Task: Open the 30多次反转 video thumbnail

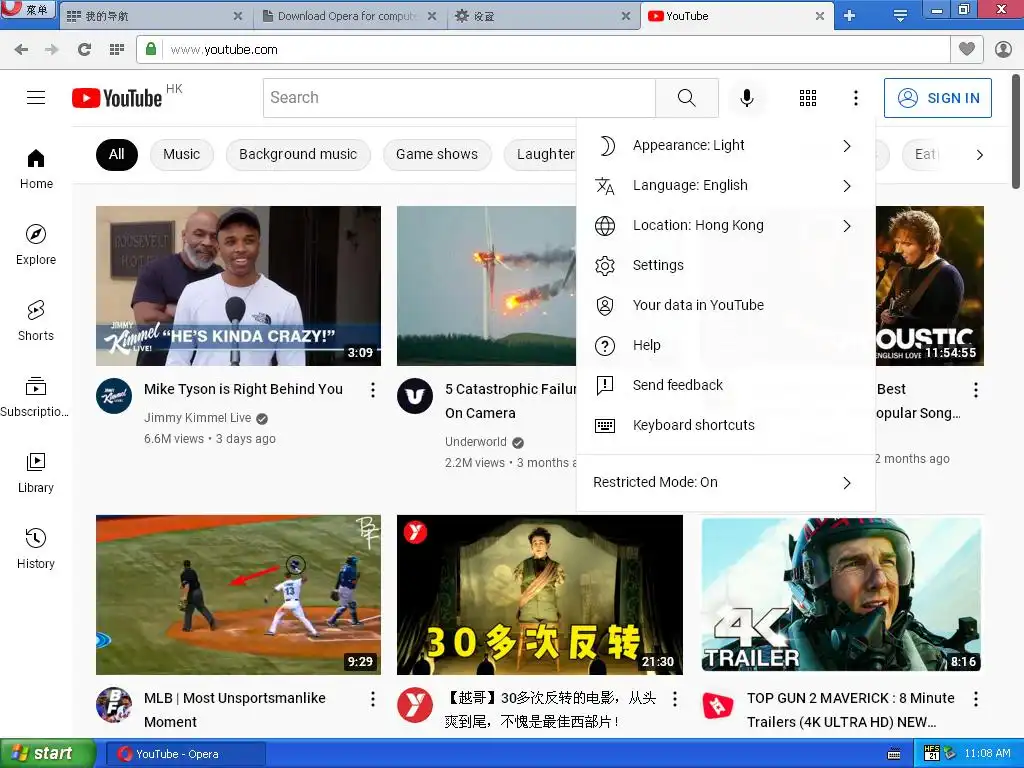Action: [540, 595]
